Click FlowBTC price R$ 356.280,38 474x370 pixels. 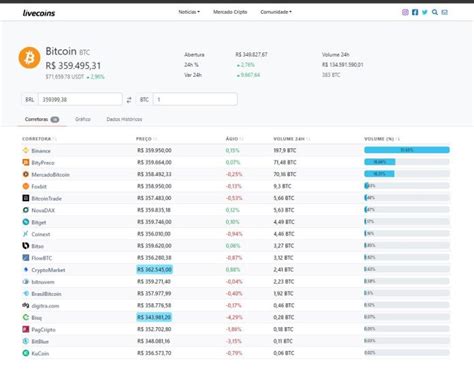point(154,258)
